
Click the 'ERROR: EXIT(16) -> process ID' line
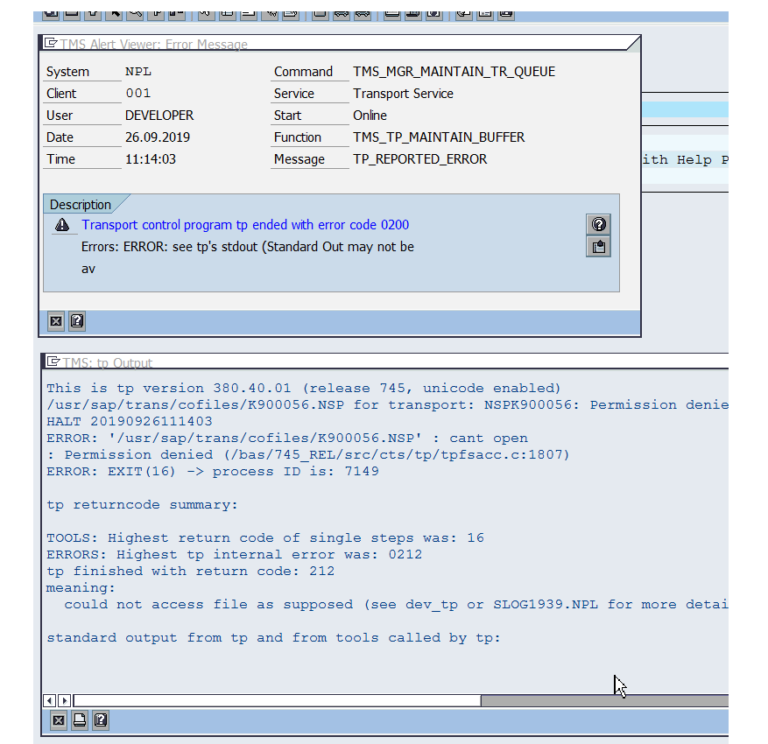coord(213,471)
